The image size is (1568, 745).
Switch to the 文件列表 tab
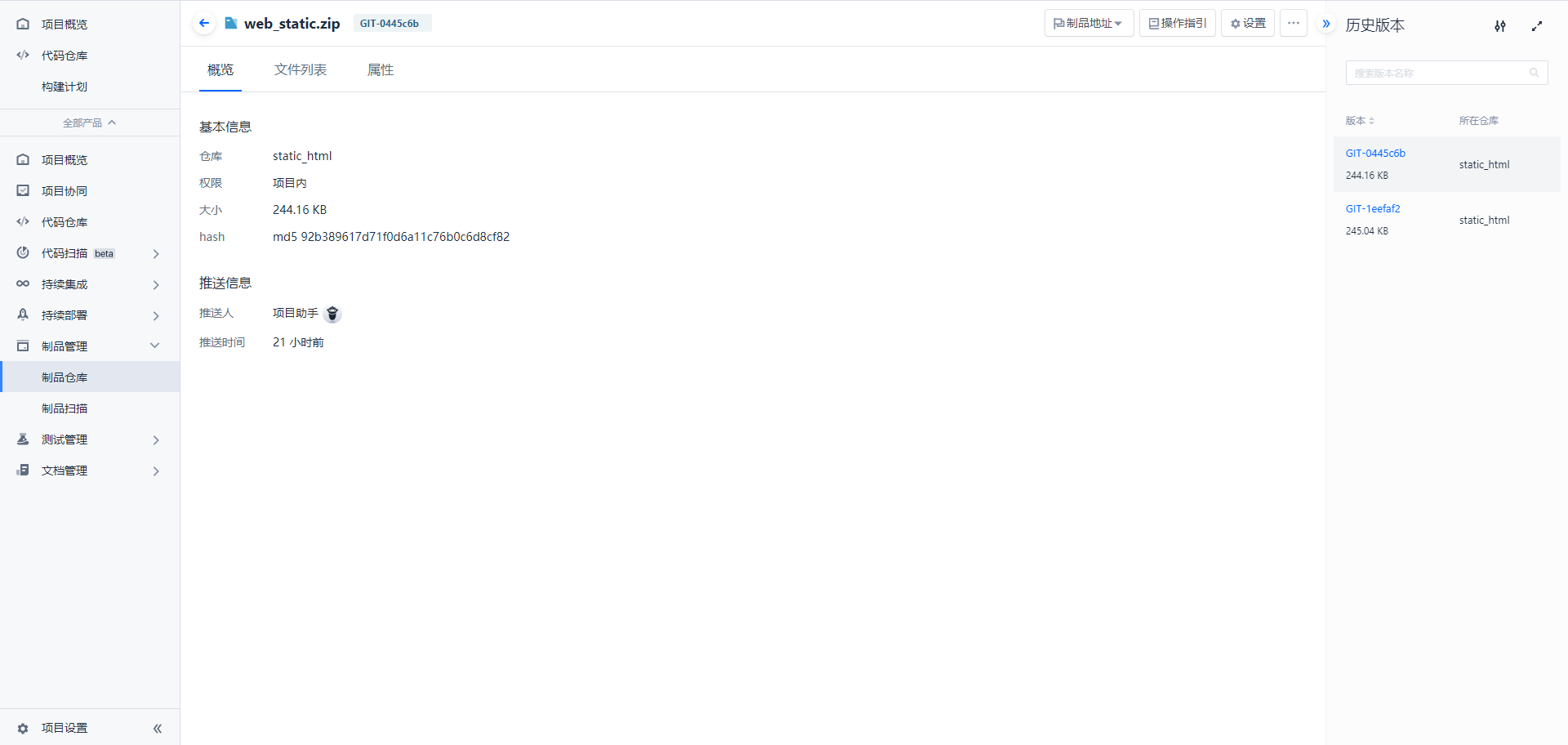[301, 70]
